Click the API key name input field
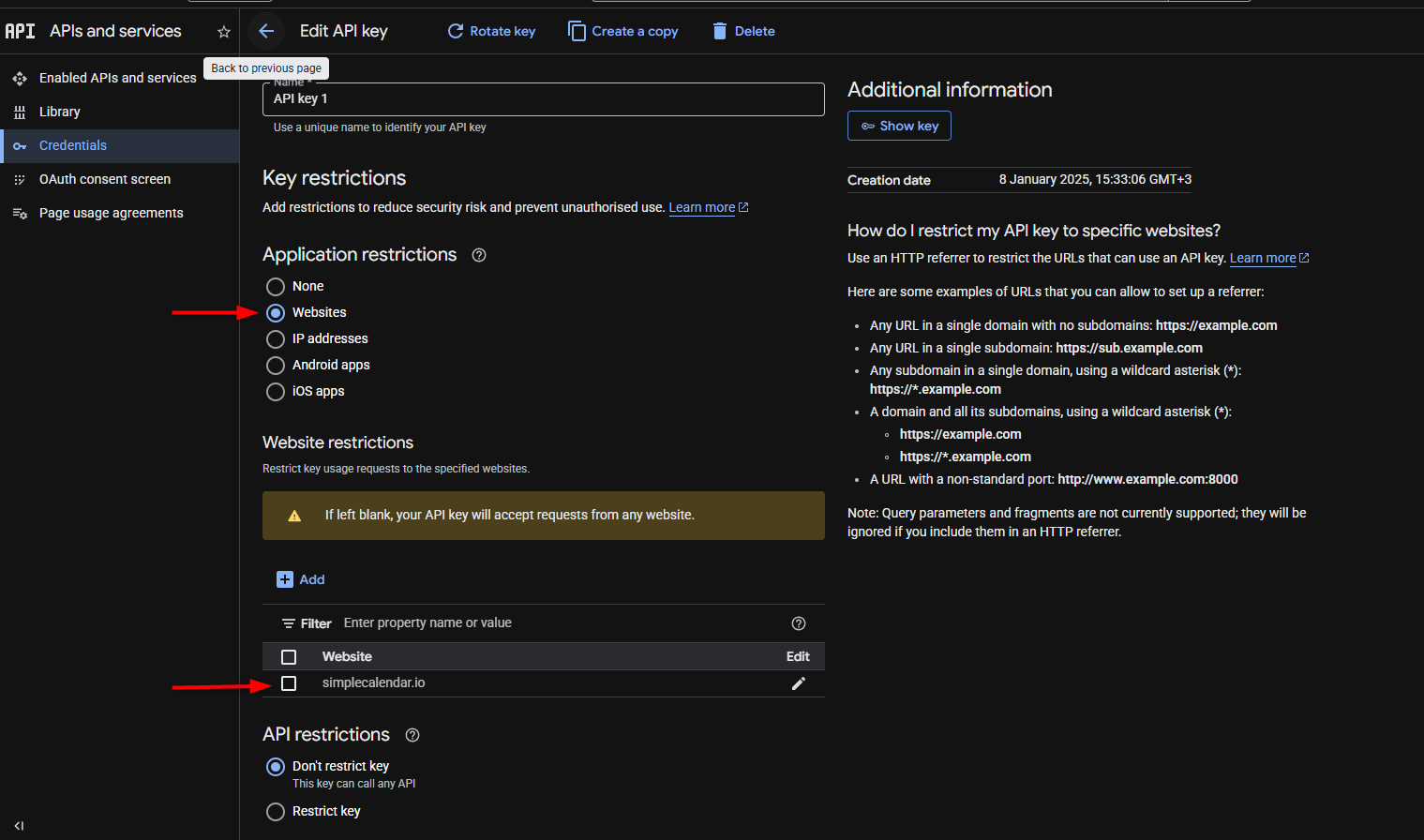 543,99
